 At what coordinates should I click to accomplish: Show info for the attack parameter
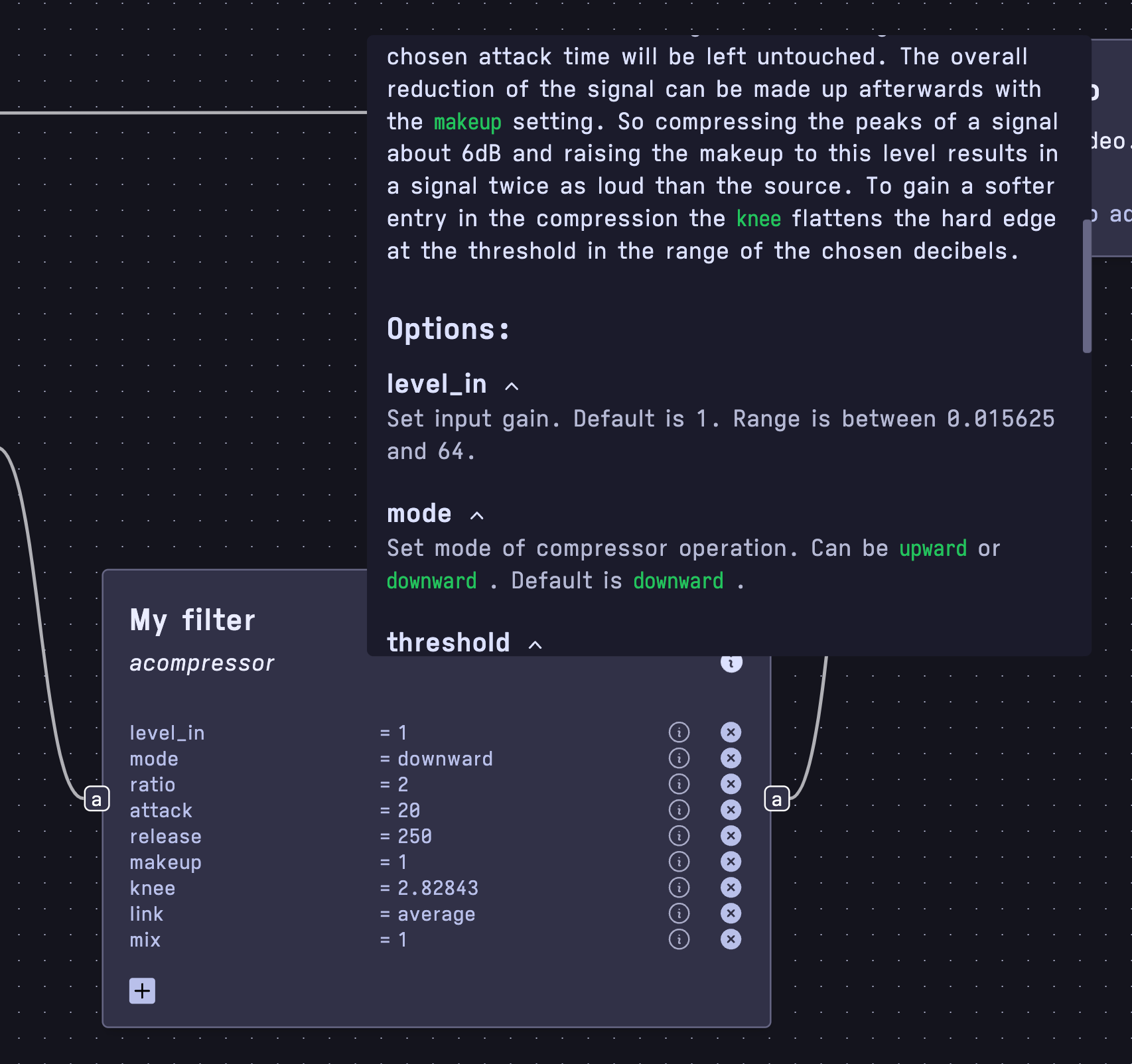click(x=679, y=810)
